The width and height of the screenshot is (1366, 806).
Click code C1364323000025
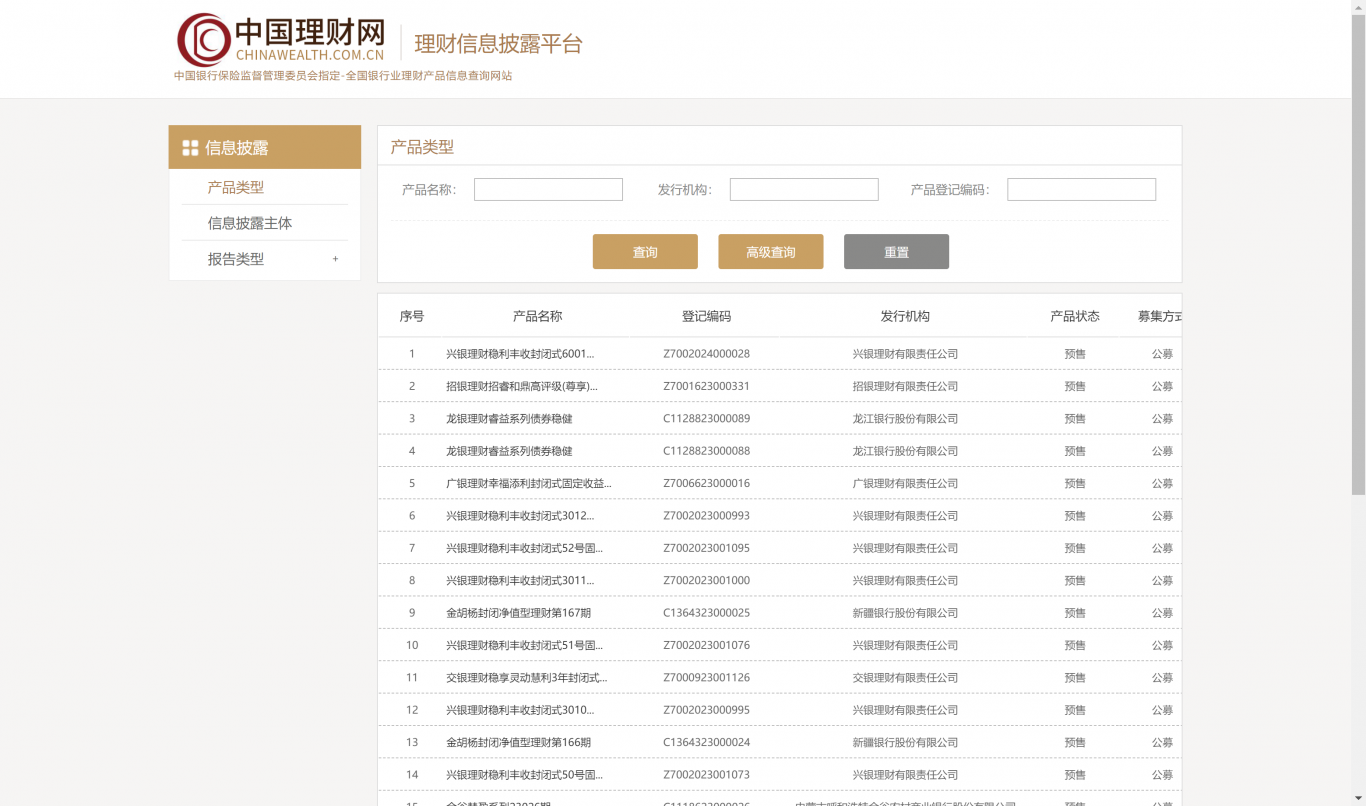pyautogui.click(x=707, y=613)
